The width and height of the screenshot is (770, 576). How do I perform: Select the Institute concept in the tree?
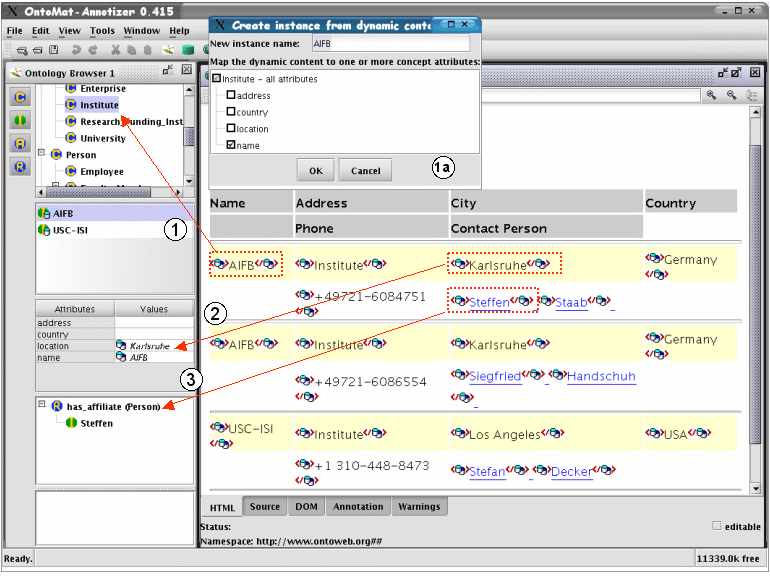[x=92, y=105]
